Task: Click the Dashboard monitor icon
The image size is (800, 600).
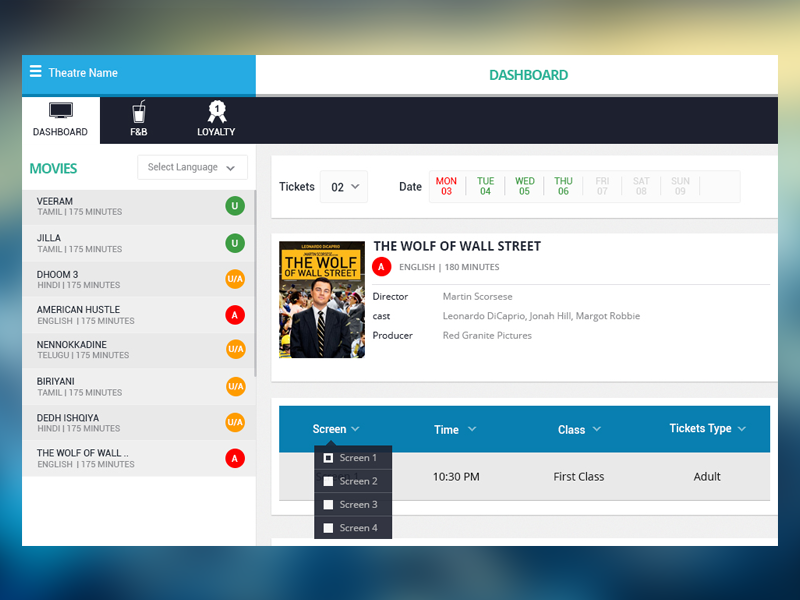Action: (x=61, y=111)
